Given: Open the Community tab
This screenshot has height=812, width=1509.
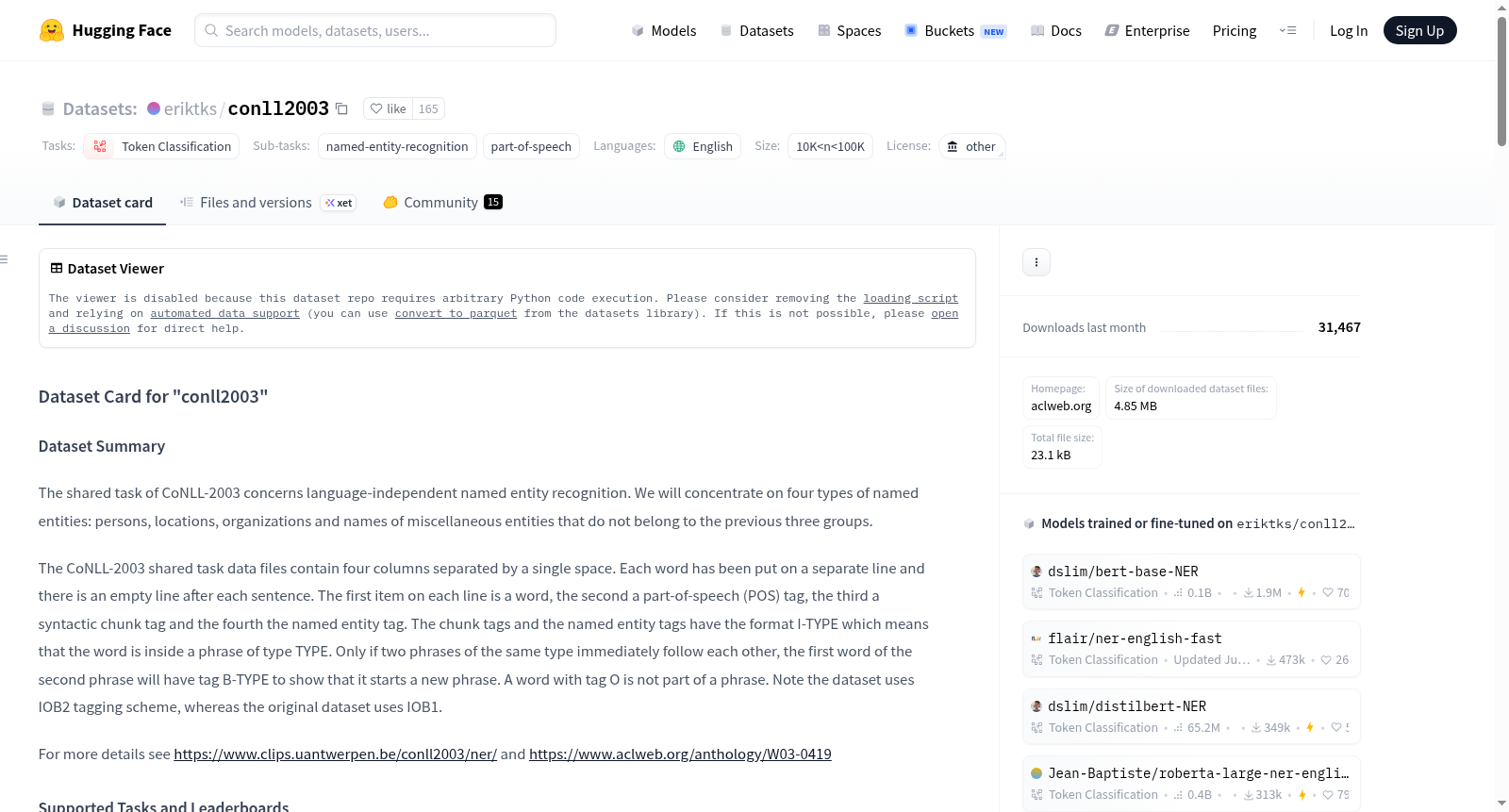Looking at the screenshot, I should (x=442, y=202).
